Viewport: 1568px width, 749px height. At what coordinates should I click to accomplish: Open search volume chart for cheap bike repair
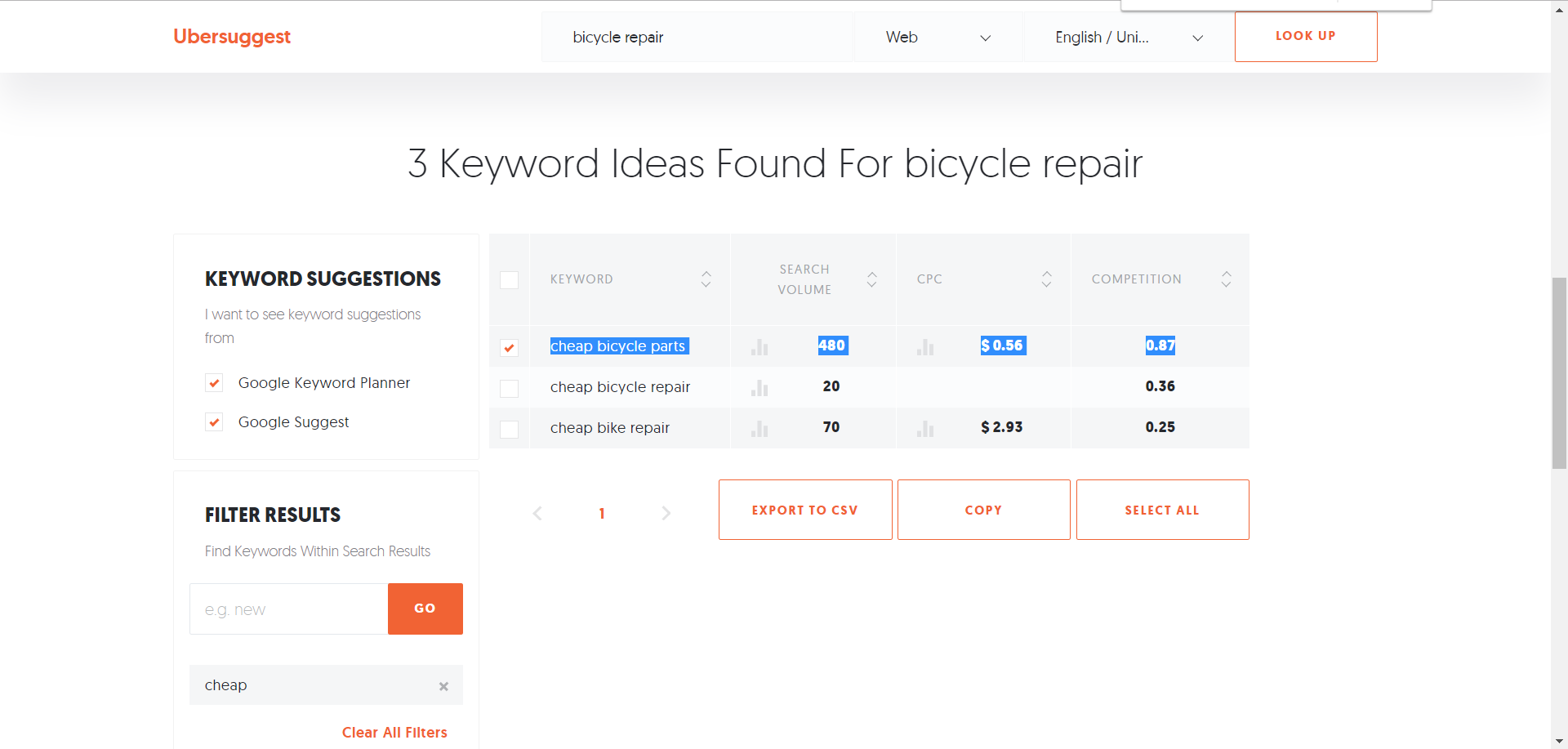759,429
